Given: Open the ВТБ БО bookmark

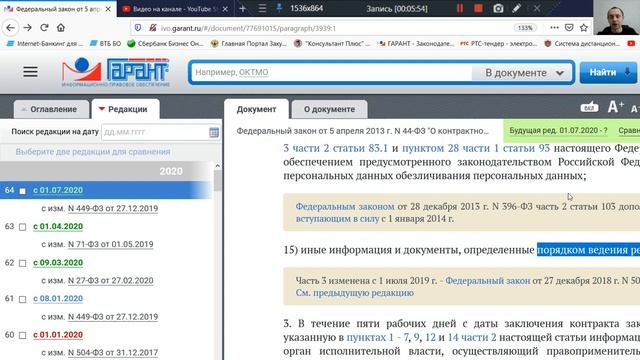Looking at the screenshot, I should click(x=106, y=43).
